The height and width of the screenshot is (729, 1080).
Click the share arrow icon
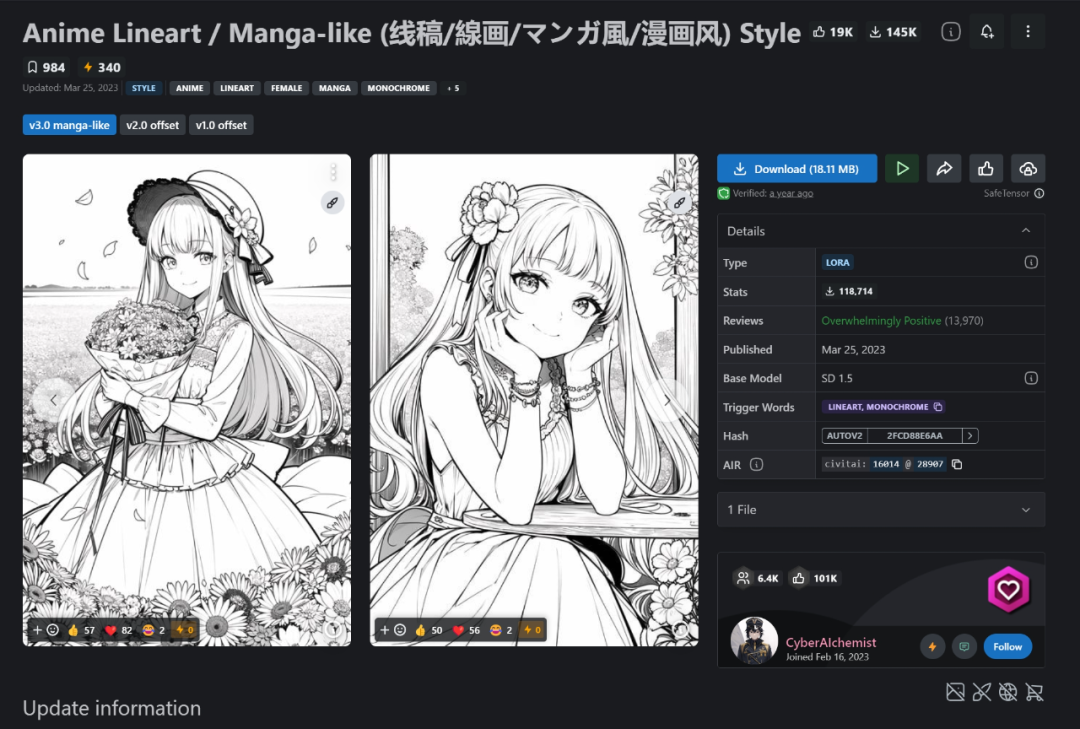[x=944, y=169]
